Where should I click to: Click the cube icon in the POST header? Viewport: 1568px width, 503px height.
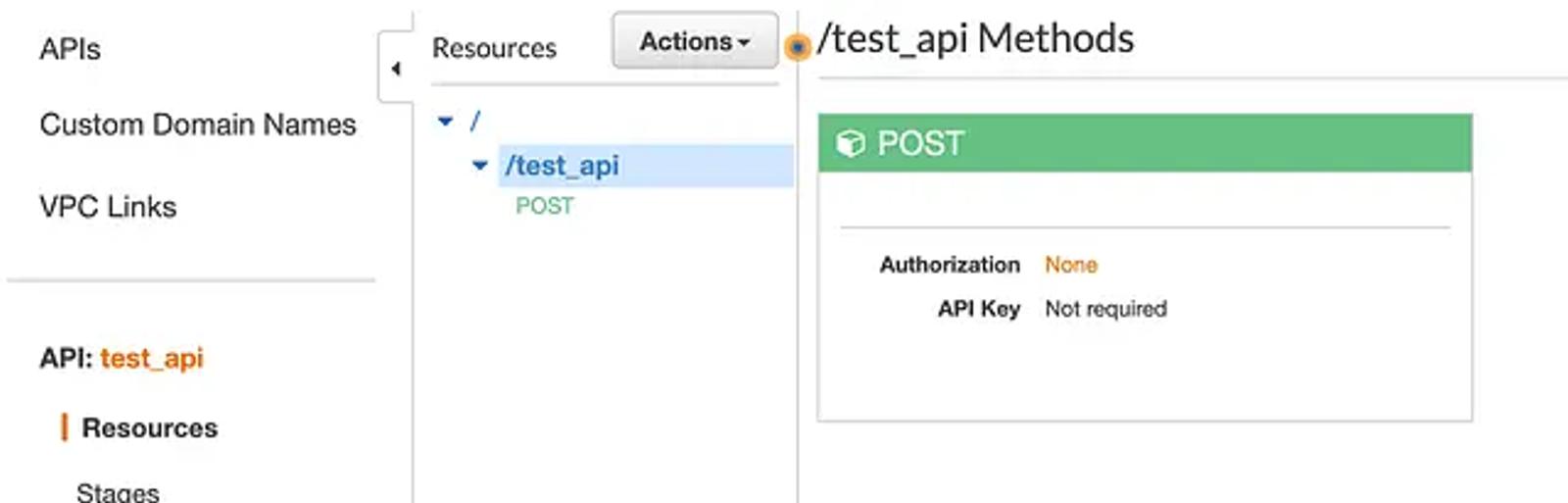click(x=850, y=143)
